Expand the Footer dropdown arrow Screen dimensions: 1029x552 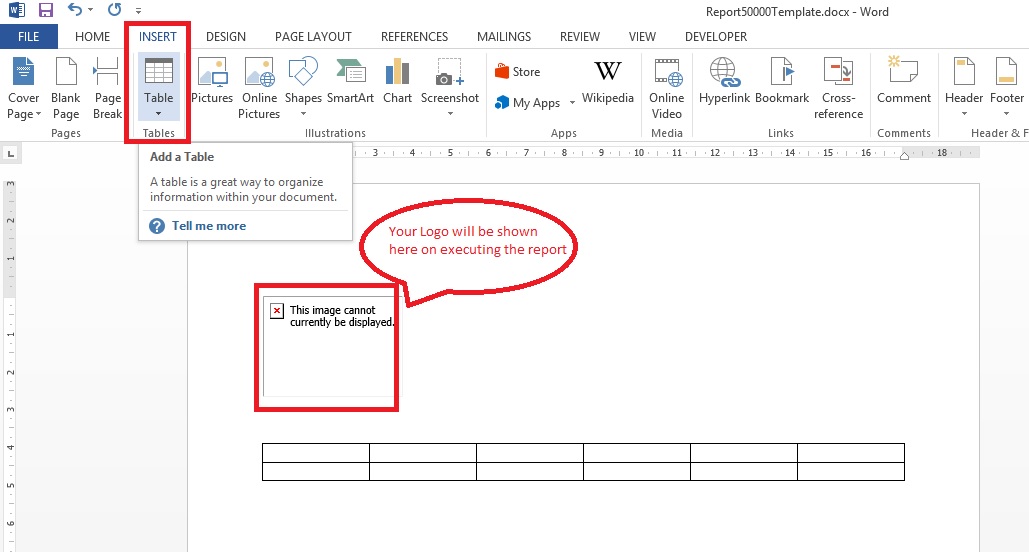tap(1007, 114)
